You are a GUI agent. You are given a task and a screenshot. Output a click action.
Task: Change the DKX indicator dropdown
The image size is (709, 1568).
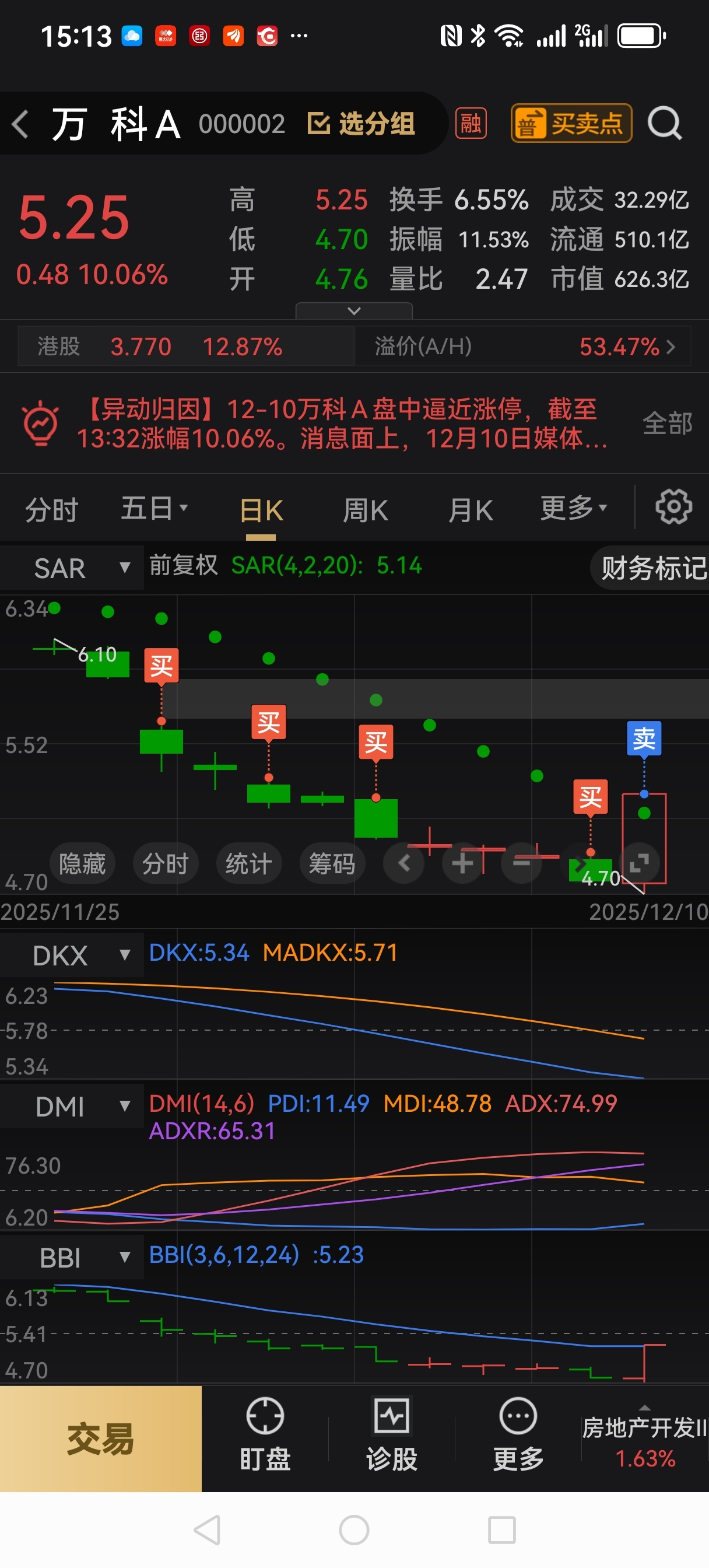[72, 955]
